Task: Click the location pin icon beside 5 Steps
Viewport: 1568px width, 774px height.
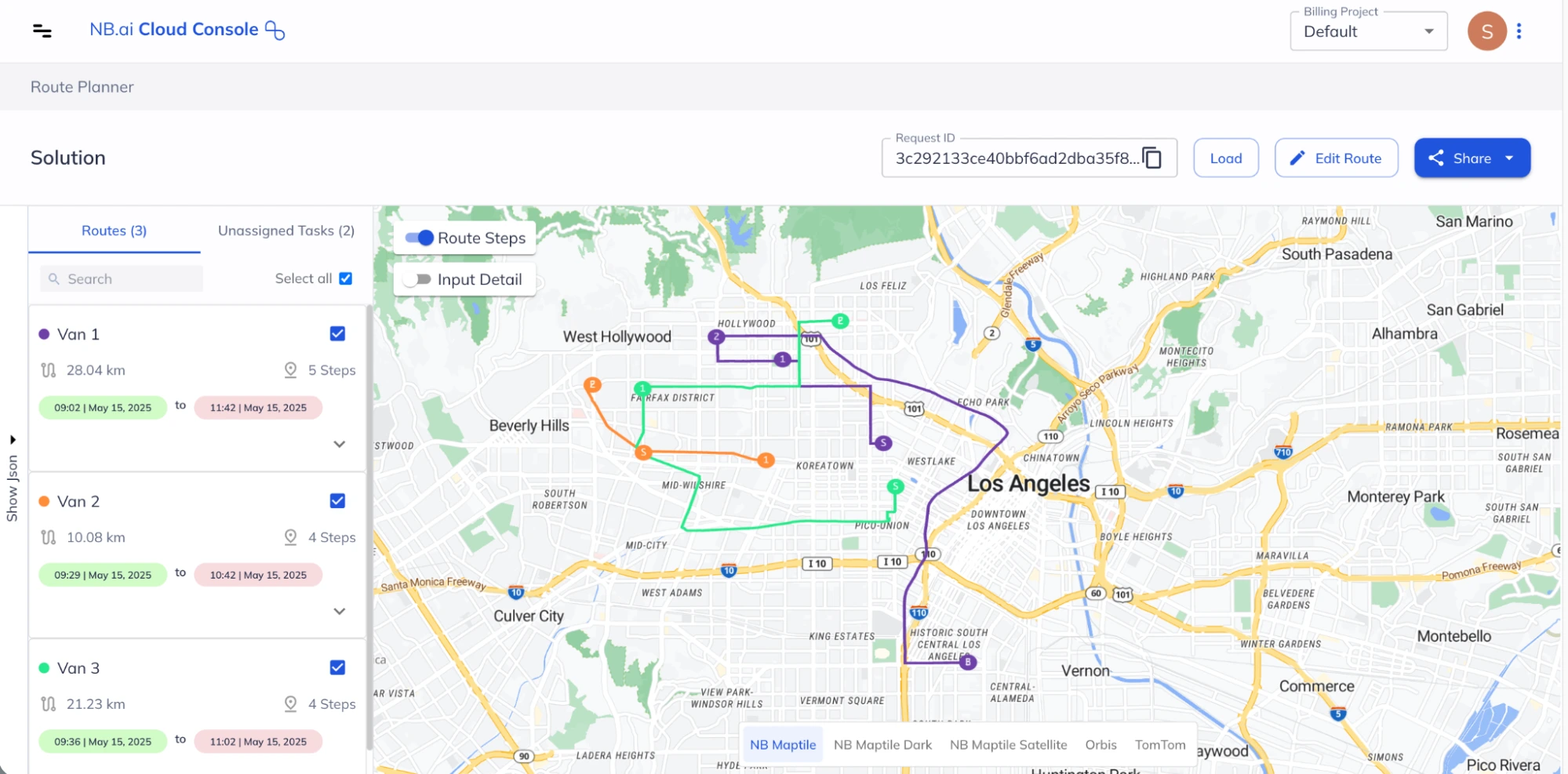Action: (291, 369)
